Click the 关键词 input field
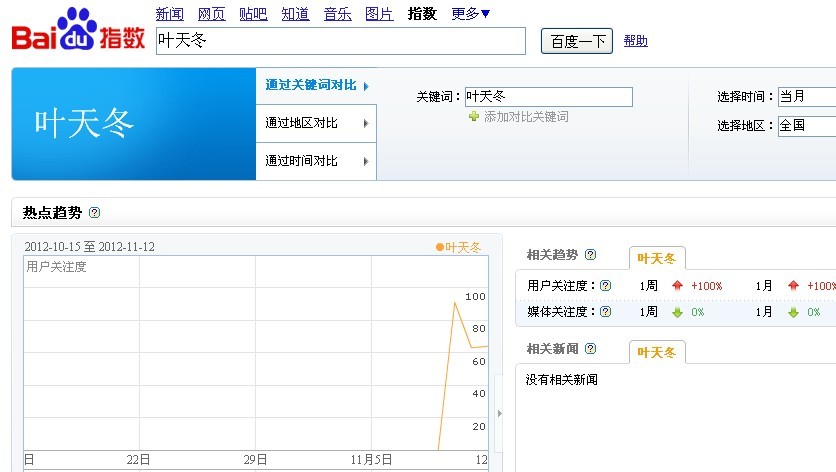 548,97
